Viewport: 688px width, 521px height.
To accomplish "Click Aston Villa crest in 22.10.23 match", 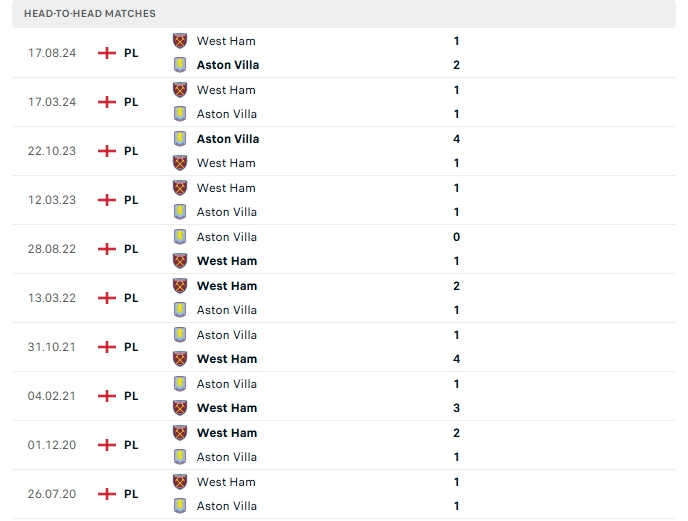I will point(180,139).
